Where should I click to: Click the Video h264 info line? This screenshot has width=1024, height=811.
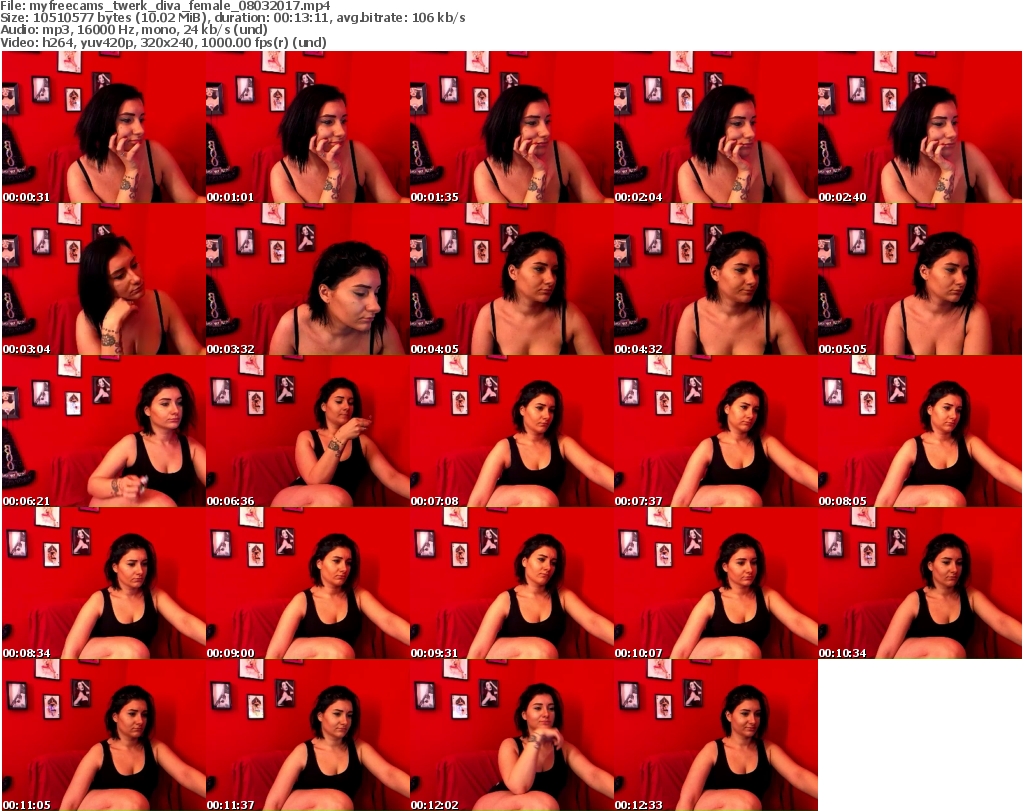(163, 42)
